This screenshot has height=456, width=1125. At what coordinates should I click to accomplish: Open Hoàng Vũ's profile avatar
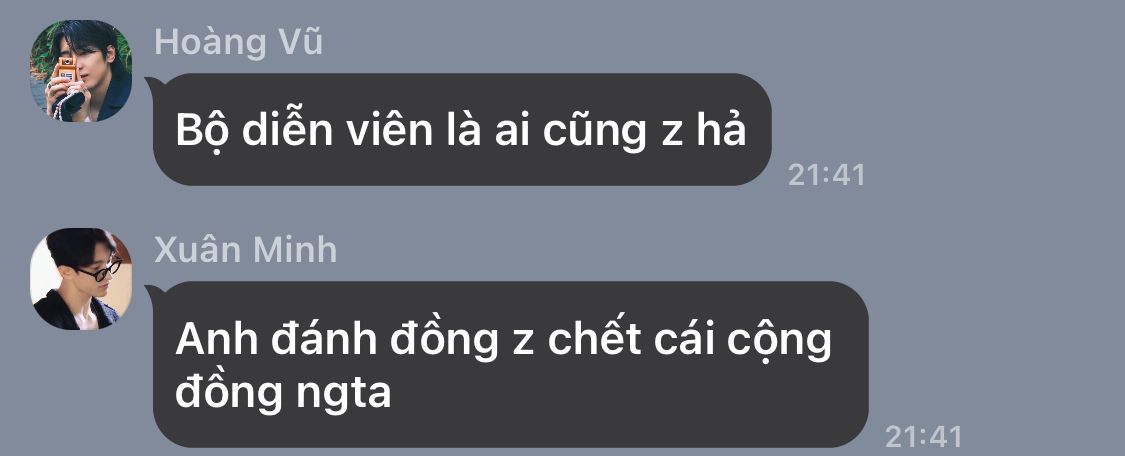(x=81, y=71)
